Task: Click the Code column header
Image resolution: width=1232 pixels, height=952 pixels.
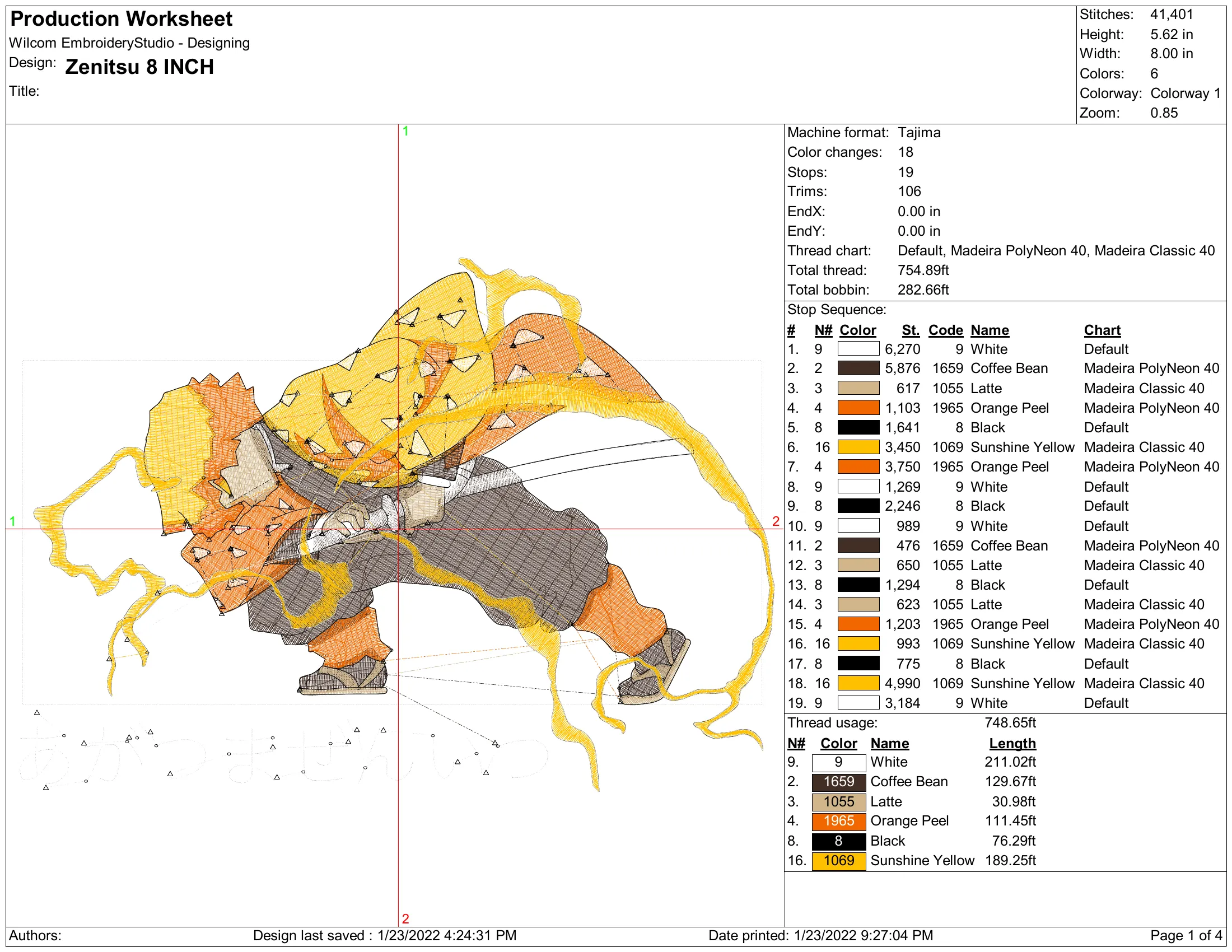Action: click(945, 330)
